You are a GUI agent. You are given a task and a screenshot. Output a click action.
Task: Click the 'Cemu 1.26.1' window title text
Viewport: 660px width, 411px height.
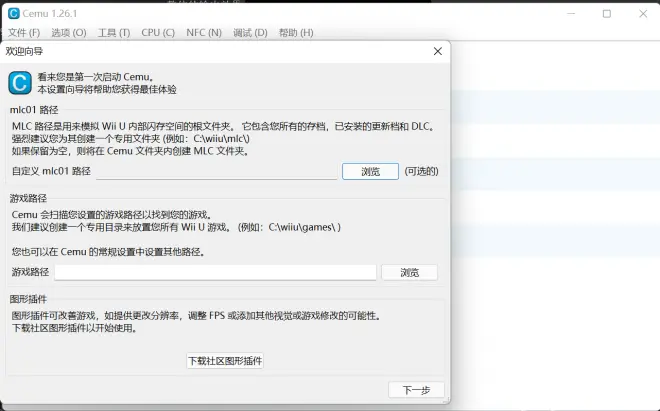click(50, 13)
